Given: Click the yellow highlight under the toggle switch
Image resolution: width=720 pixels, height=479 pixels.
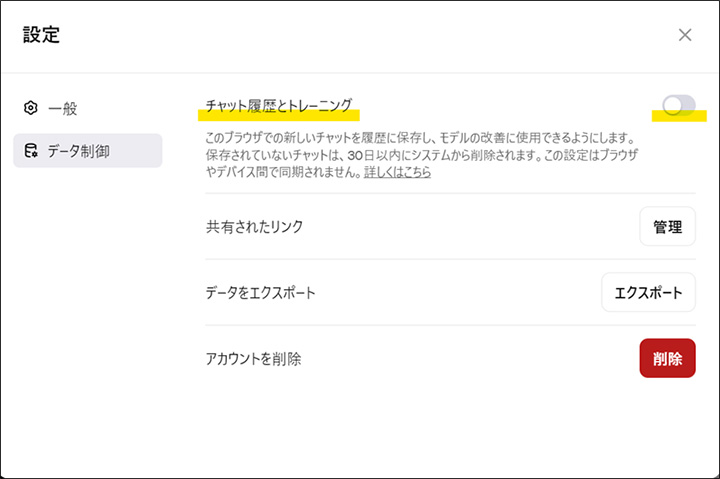Looking at the screenshot, I should pos(679,116).
